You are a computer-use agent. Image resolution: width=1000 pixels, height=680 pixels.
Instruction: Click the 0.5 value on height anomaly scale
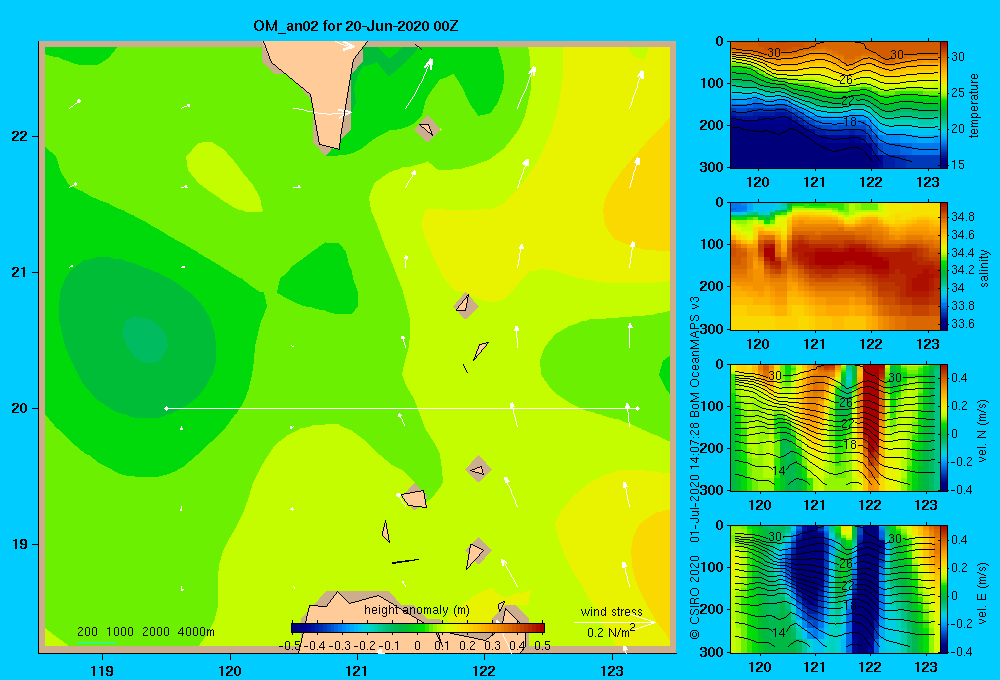click(x=542, y=646)
